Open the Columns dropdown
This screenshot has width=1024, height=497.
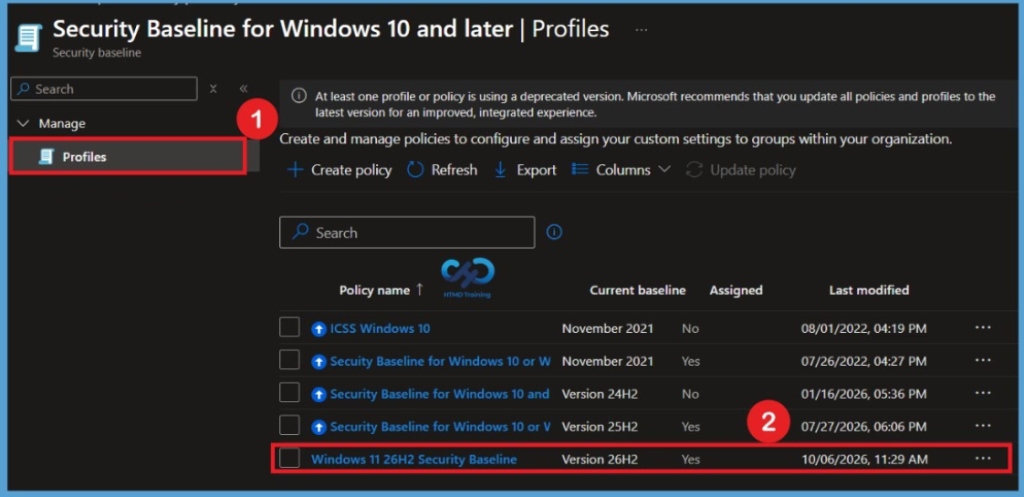(x=621, y=170)
